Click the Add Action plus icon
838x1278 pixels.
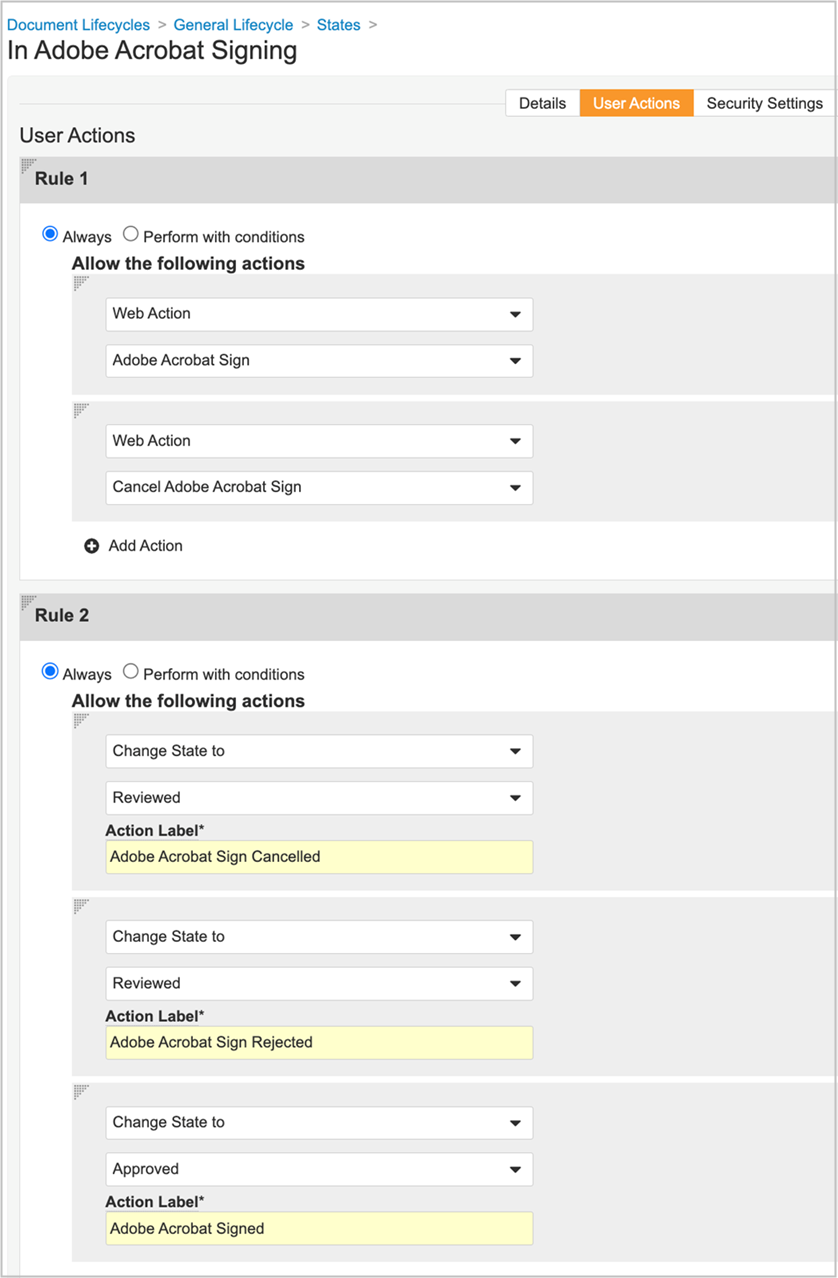click(x=92, y=546)
